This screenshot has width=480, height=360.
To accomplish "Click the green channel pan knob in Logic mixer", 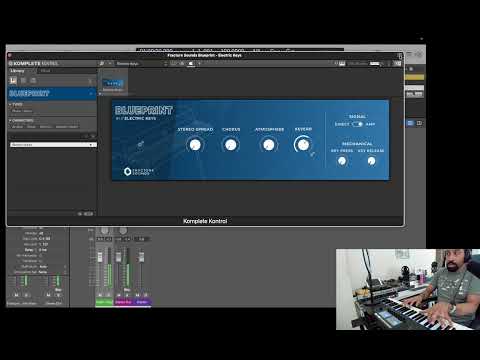I will tap(105, 231).
